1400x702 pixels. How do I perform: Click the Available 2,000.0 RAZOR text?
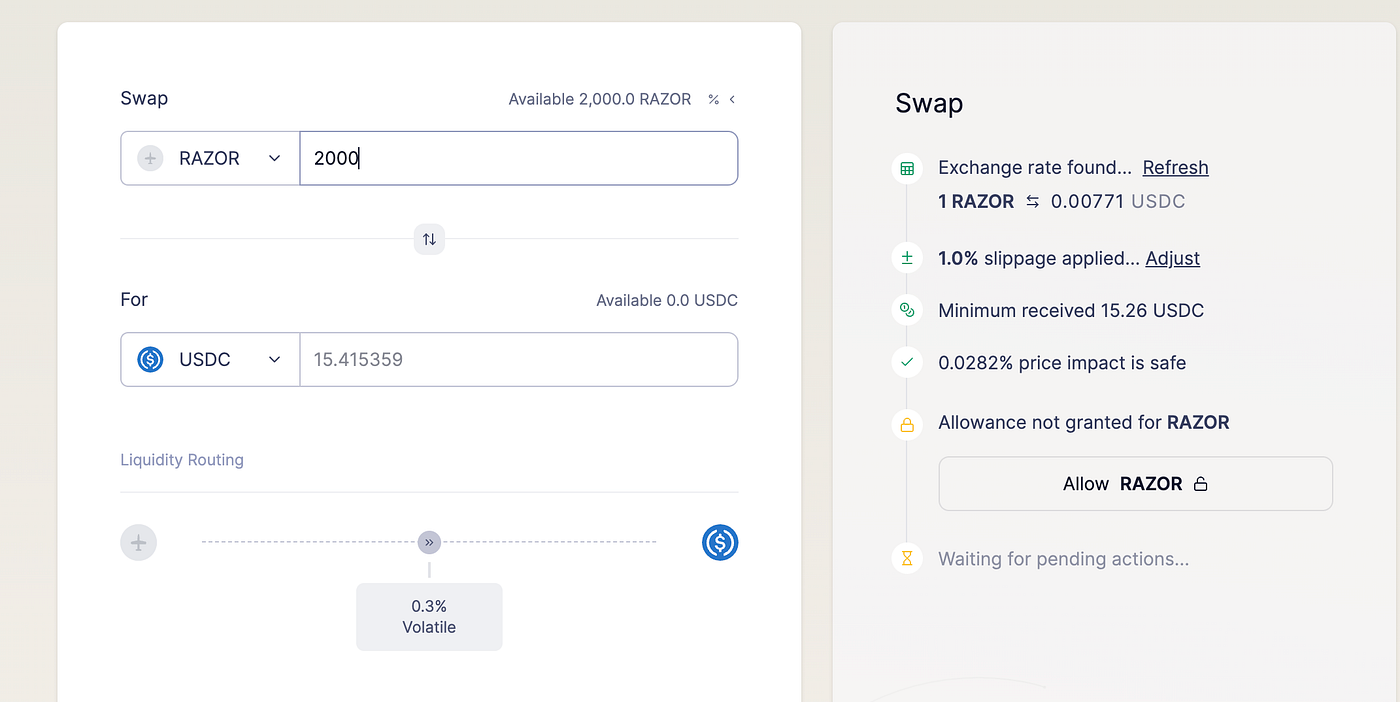pyautogui.click(x=600, y=99)
